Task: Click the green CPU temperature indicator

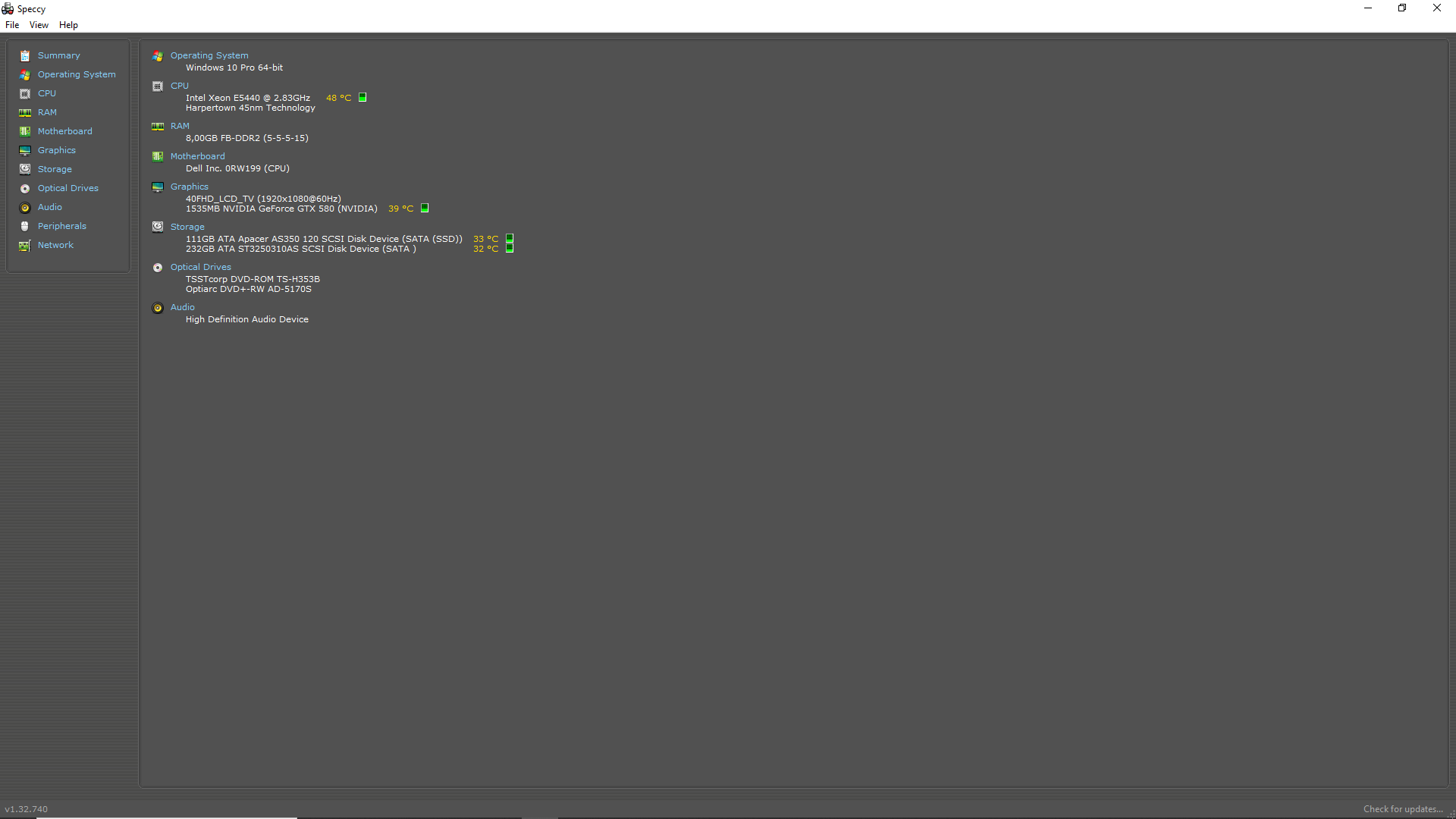Action: click(362, 98)
